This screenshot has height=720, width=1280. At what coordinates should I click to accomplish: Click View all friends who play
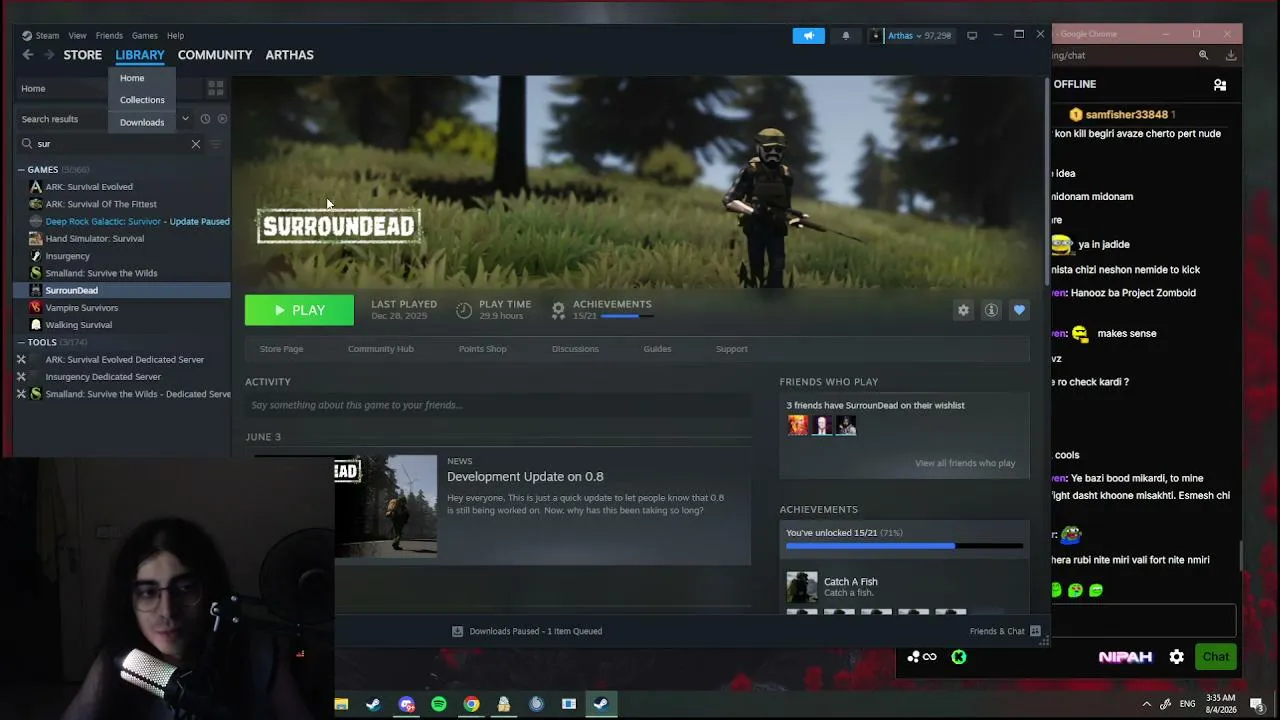pos(965,463)
